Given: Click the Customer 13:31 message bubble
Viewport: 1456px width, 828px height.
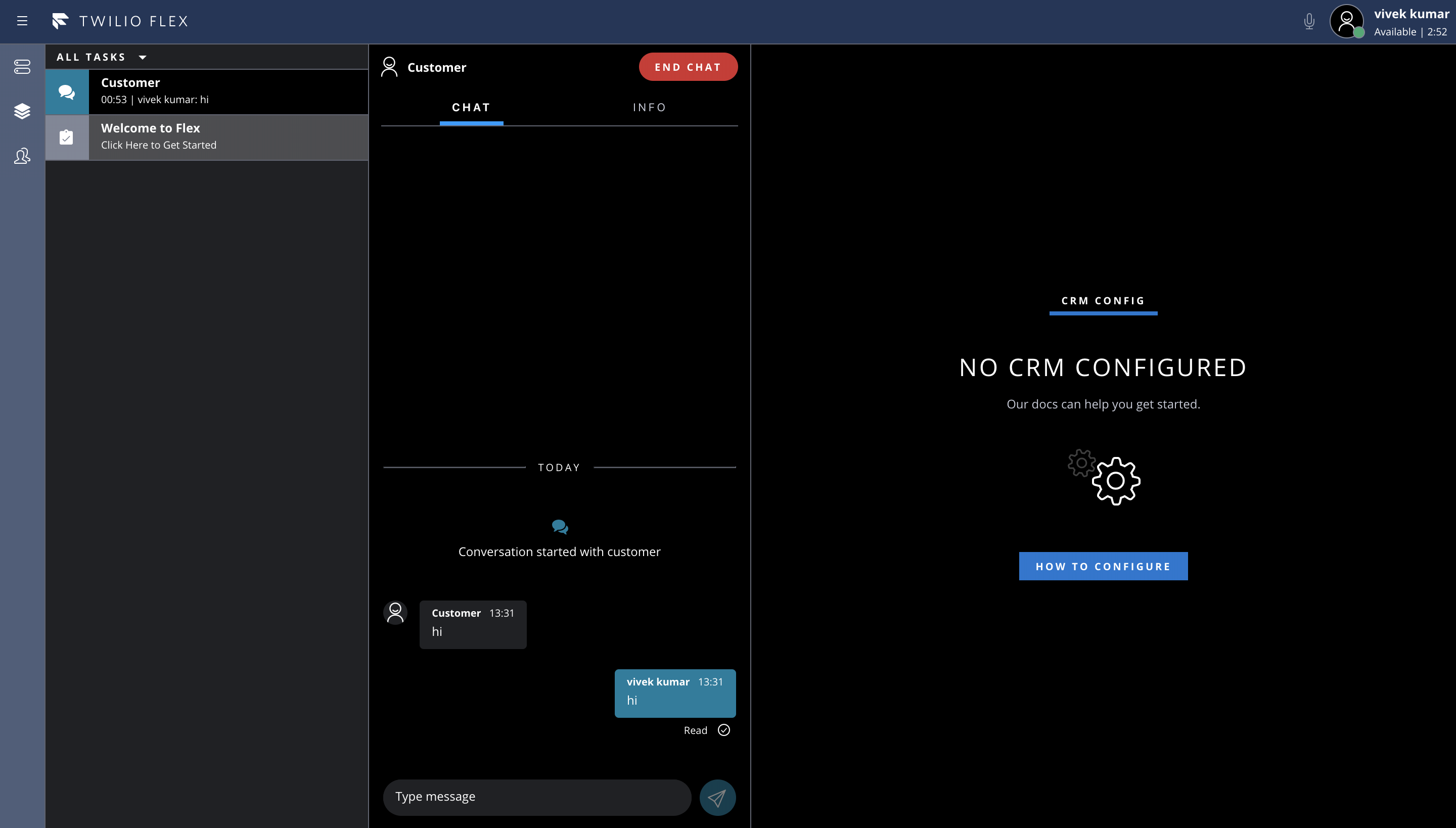Looking at the screenshot, I should (473, 624).
